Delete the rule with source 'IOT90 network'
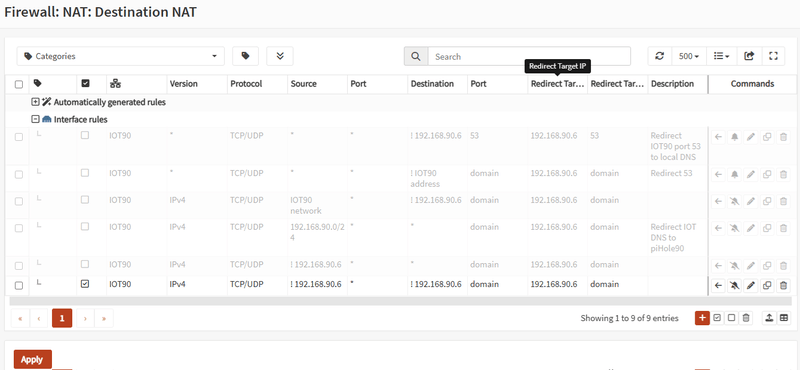This screenshot has height=370, width=800. 783,201
